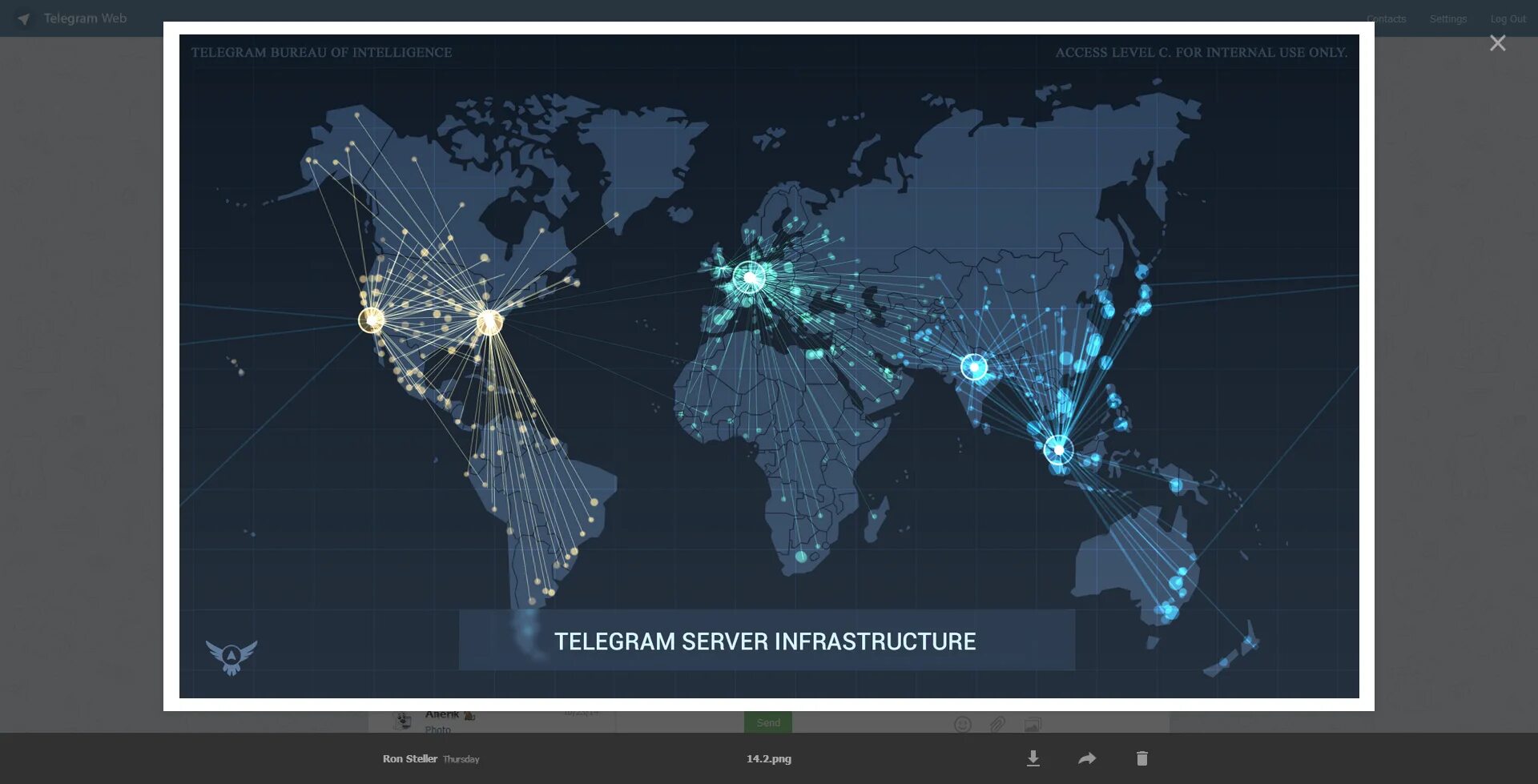Click Log Out in the header
This screenshot has height=784, width=1538.
tap(1508, 18)
